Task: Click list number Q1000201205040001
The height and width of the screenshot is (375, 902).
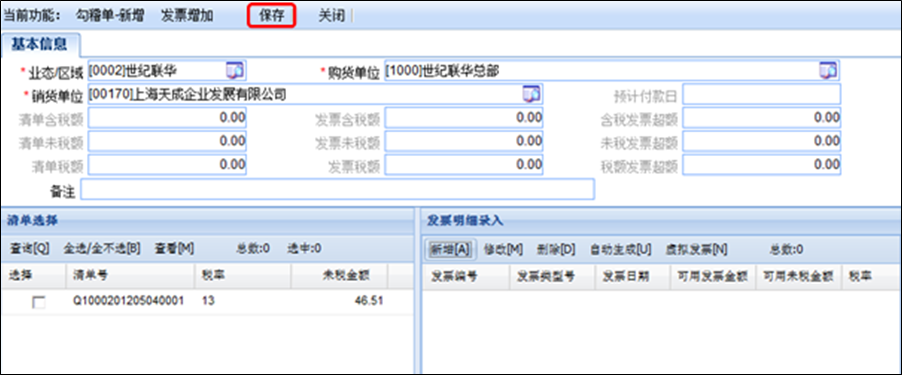Action: tap(128, 300)
